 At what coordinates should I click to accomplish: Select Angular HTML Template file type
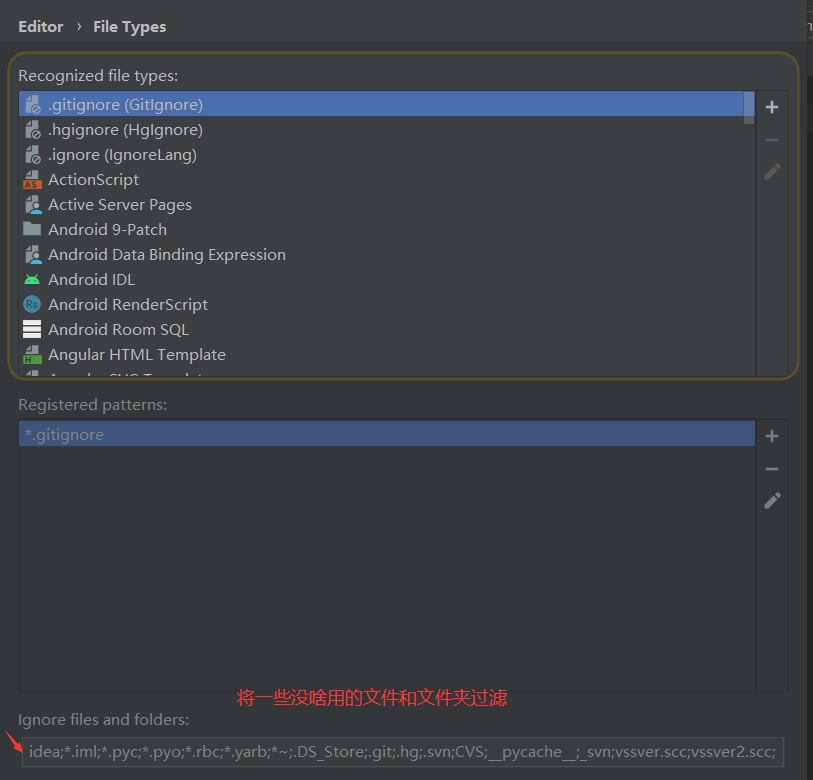pos(386,355)
